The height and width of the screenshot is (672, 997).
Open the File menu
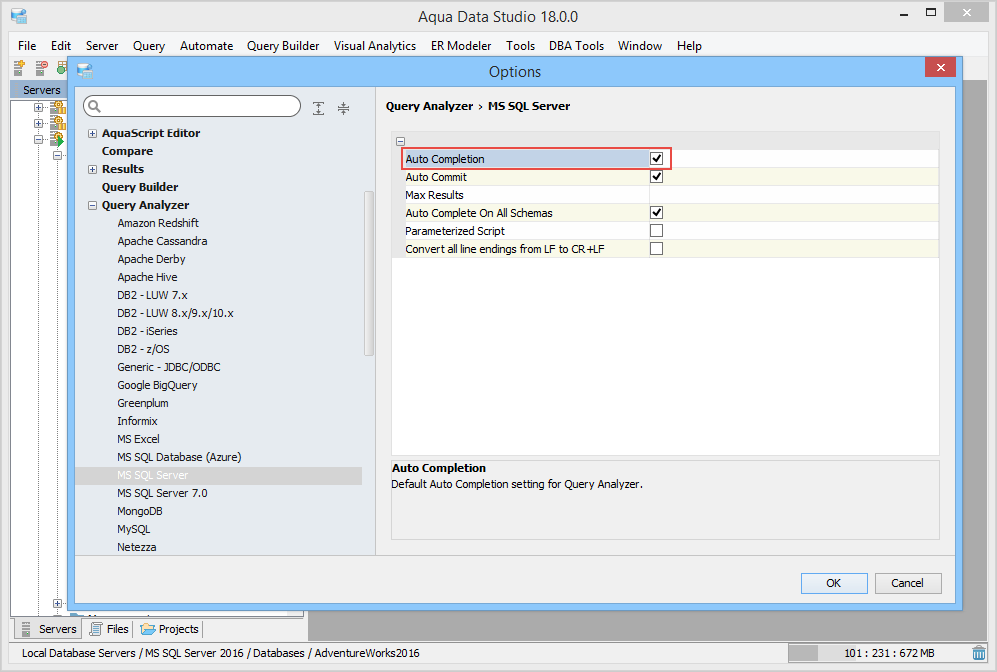pos(27,46)
